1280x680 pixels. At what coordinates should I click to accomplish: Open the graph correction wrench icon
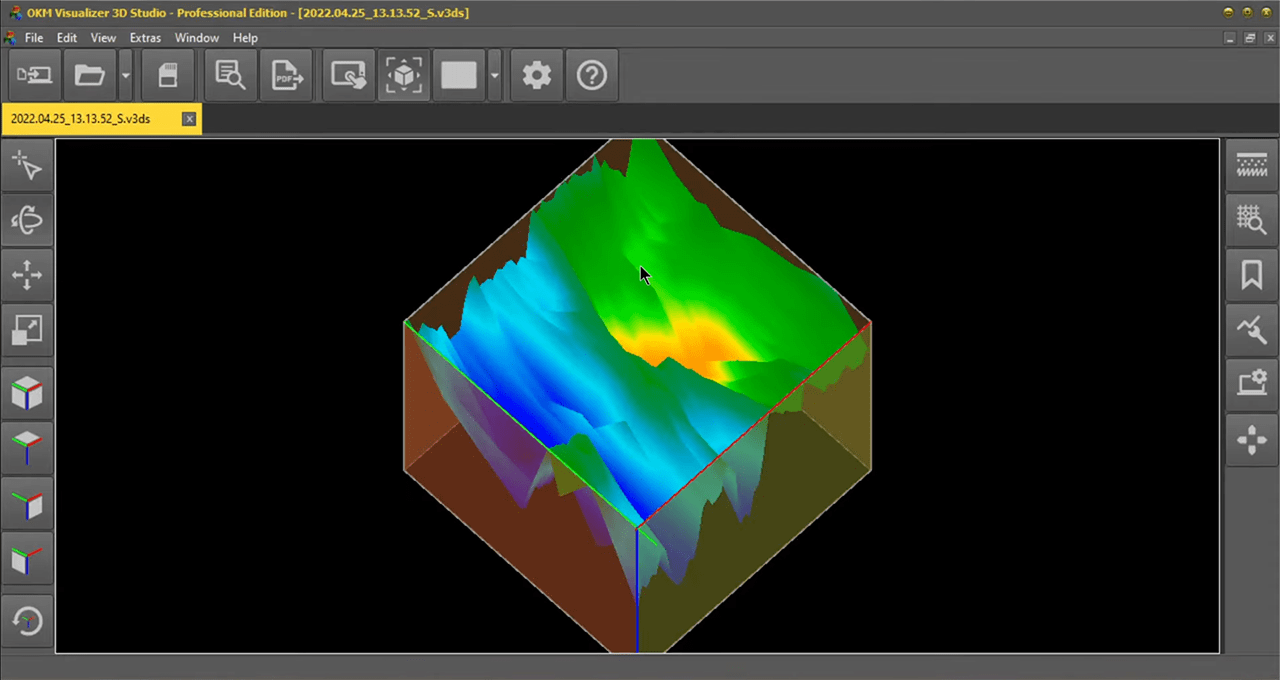(1252, 329)
